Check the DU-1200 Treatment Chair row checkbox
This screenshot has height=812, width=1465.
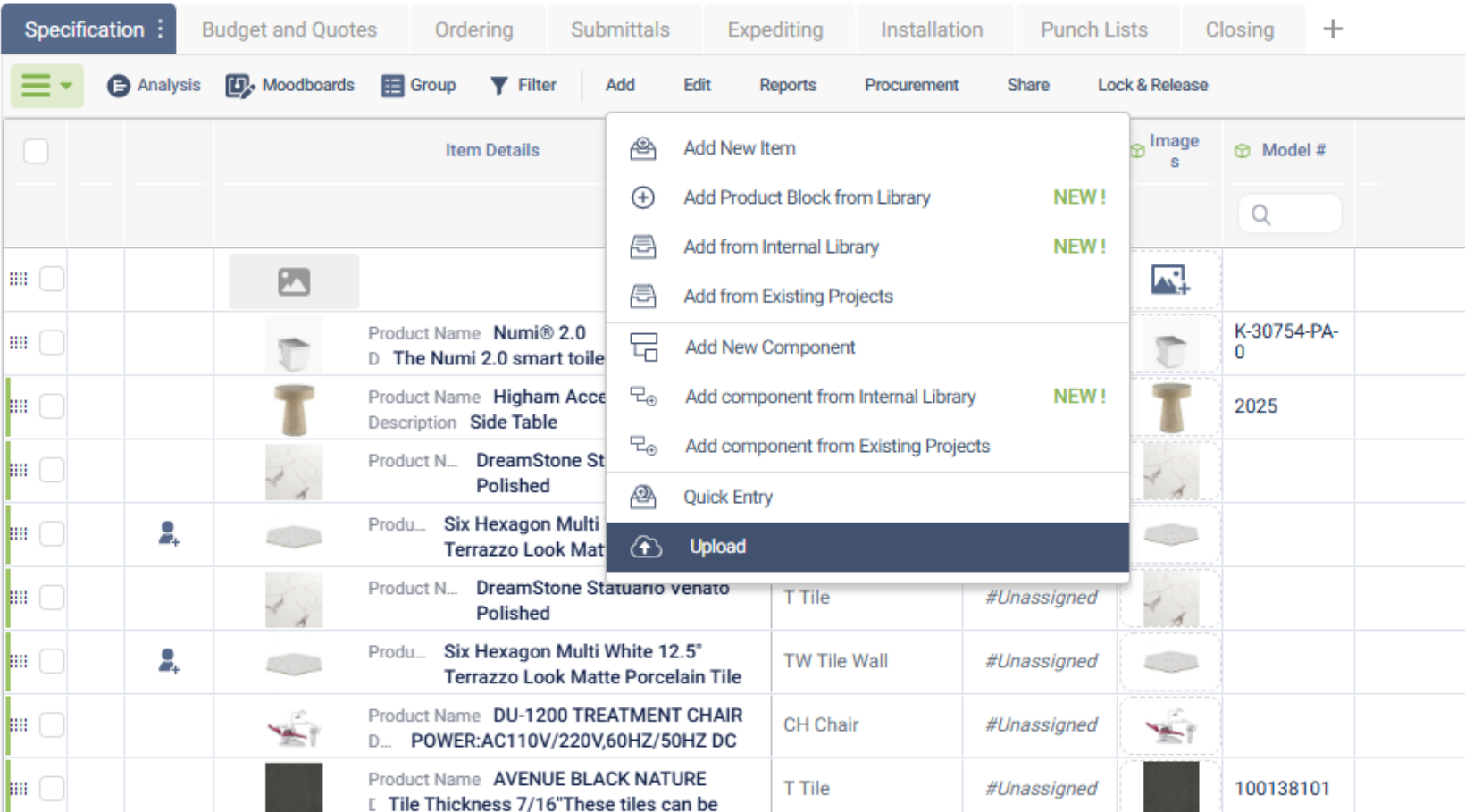[x=52, y=724]
